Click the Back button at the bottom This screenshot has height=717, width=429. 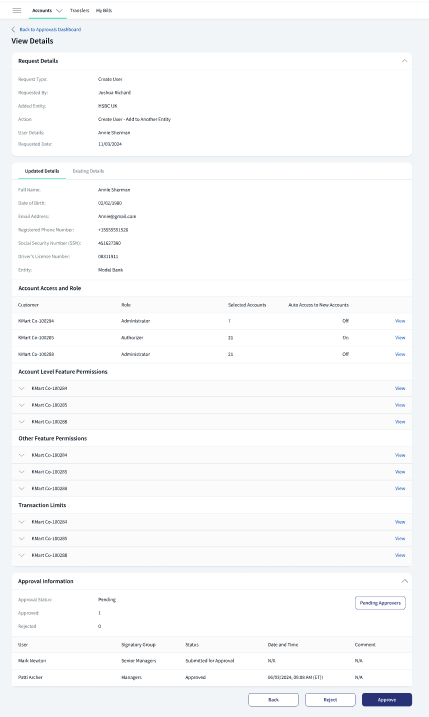(273, 700)
